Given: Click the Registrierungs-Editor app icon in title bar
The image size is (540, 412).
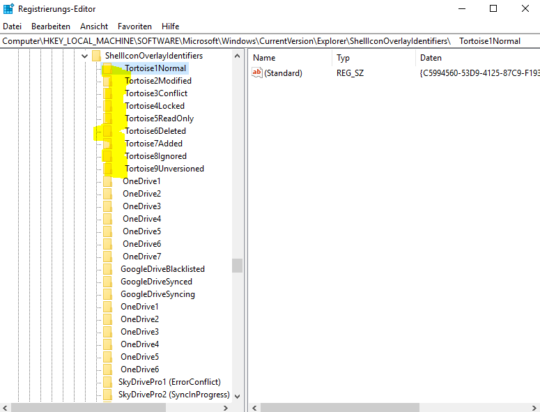Looking at the screenshot, I should [x=8, y=9].
